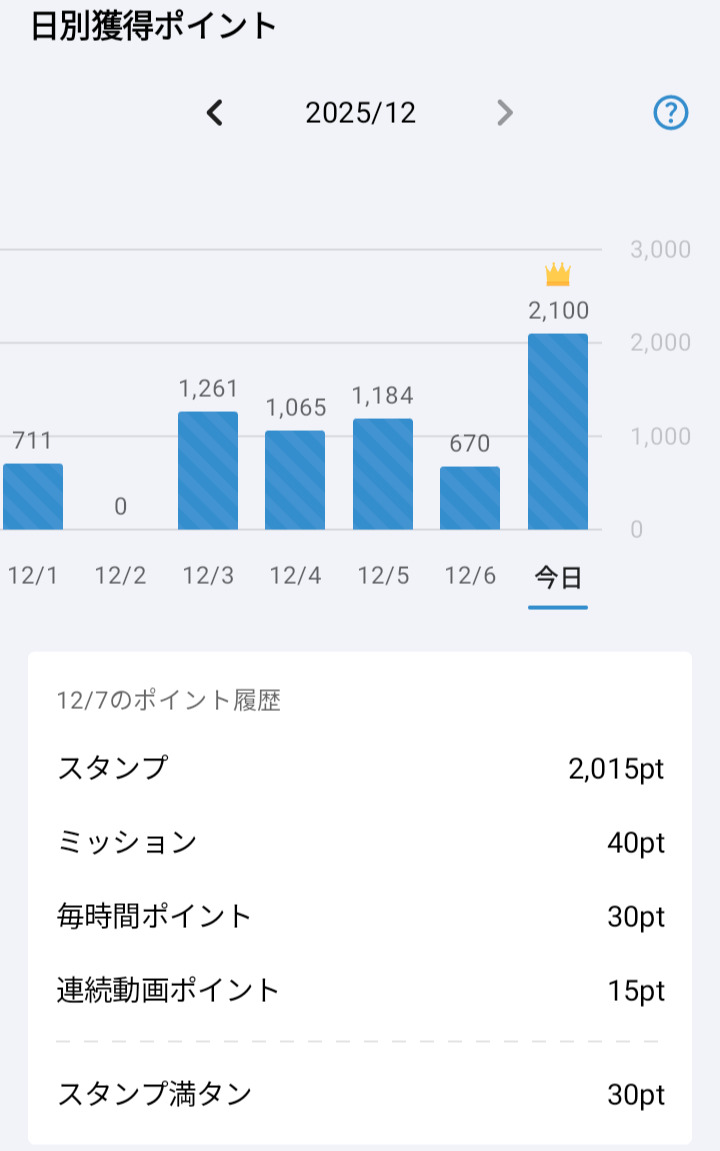Image resolution: width=720 pixels, height=1151 pixels.
Task: Open the 毎時間ポイント 30pt row
Action: [x=360, y=916]
